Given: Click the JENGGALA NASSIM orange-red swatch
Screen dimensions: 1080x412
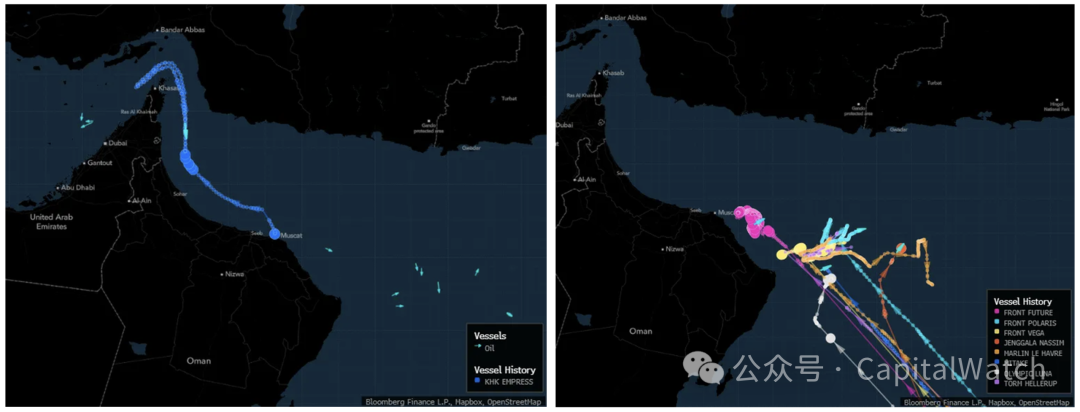Looking at the screenshot, I should coord(998,342).
